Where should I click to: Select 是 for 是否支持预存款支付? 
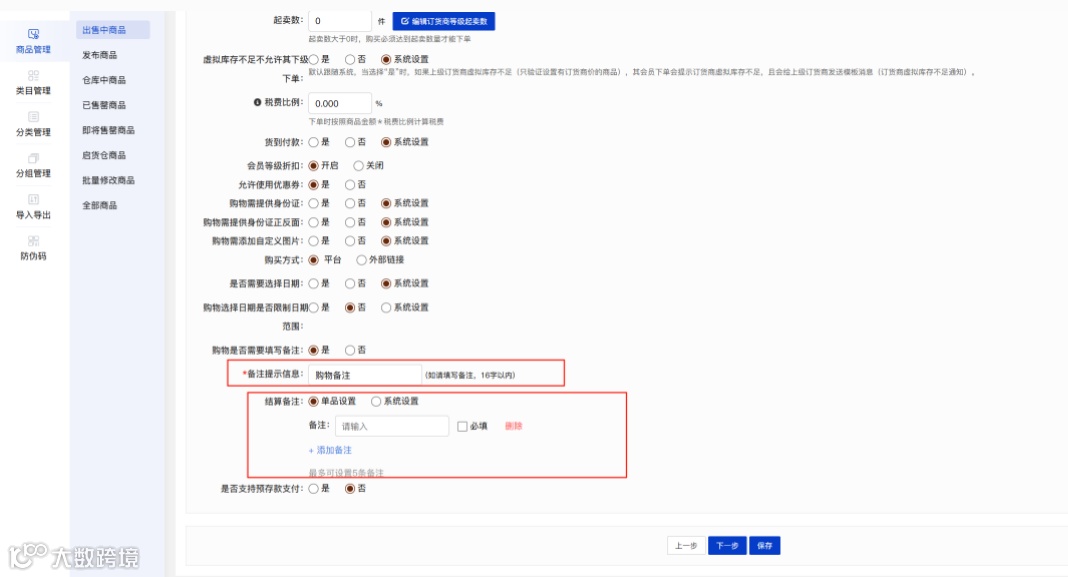tap(313, 488)
